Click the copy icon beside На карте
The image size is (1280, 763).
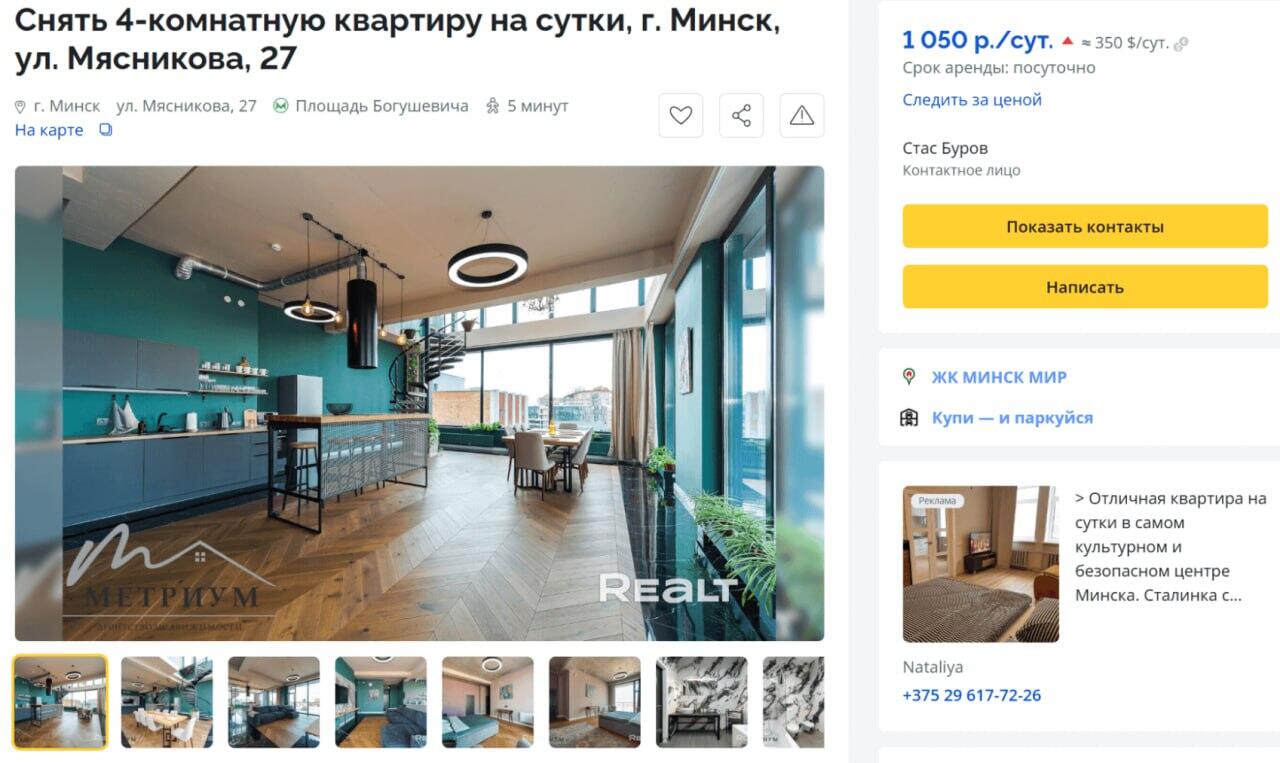pyautogui.click(x=106, y=130)
